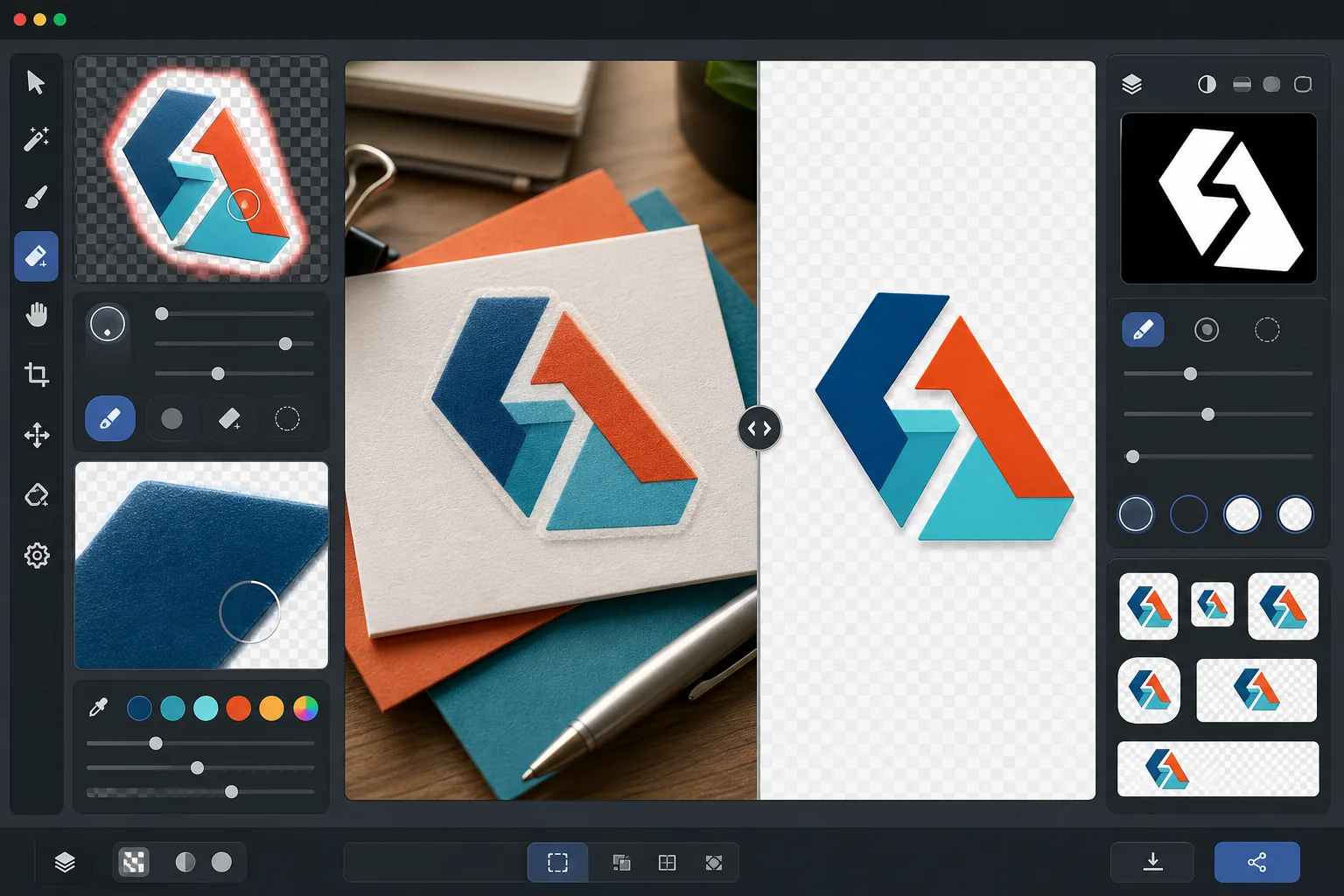Screen dimensions: 1344x896
Task: Pick the eyedropper color sampler
Action: point(98,708)
